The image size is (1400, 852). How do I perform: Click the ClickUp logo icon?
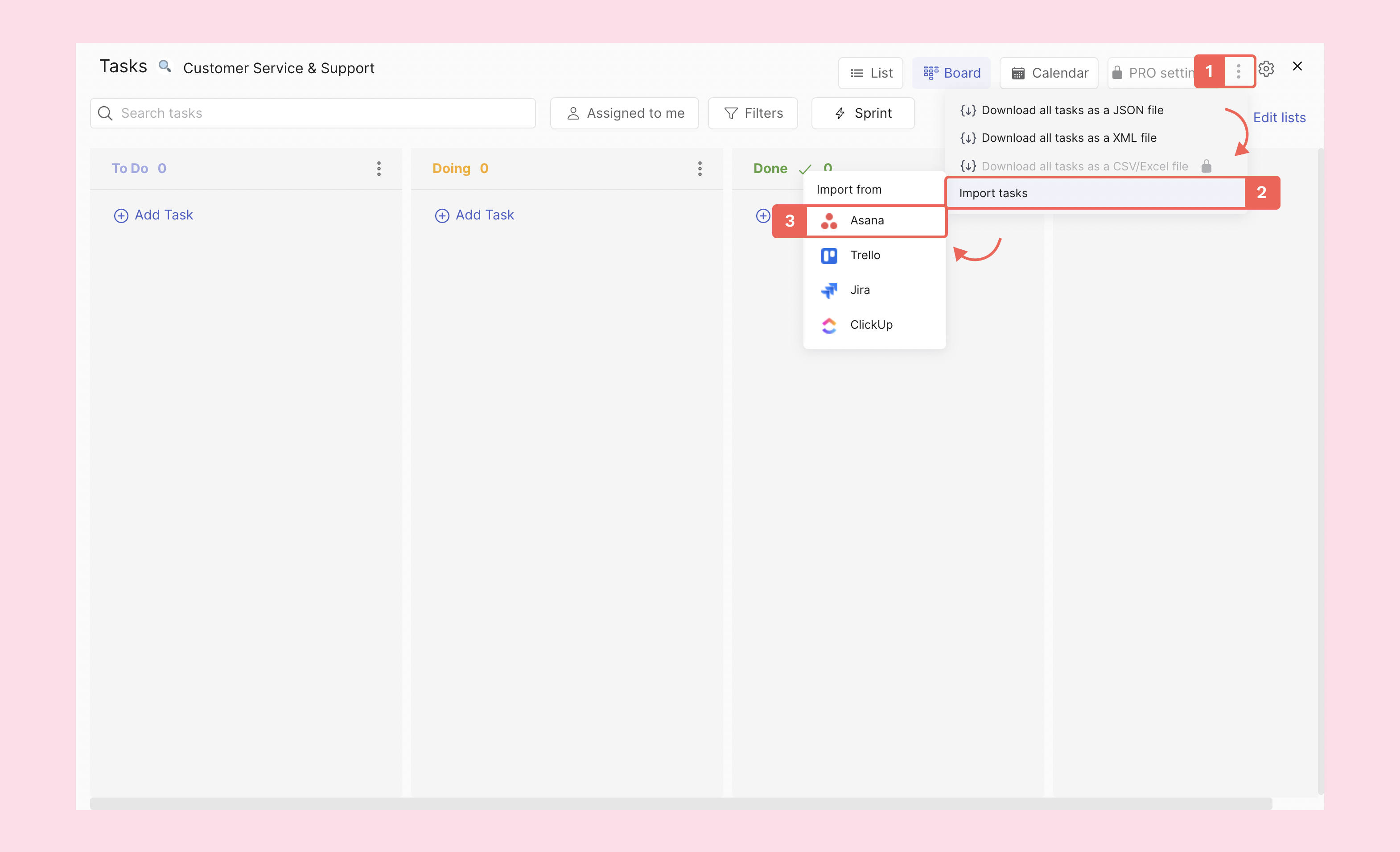tap(829, 325)
